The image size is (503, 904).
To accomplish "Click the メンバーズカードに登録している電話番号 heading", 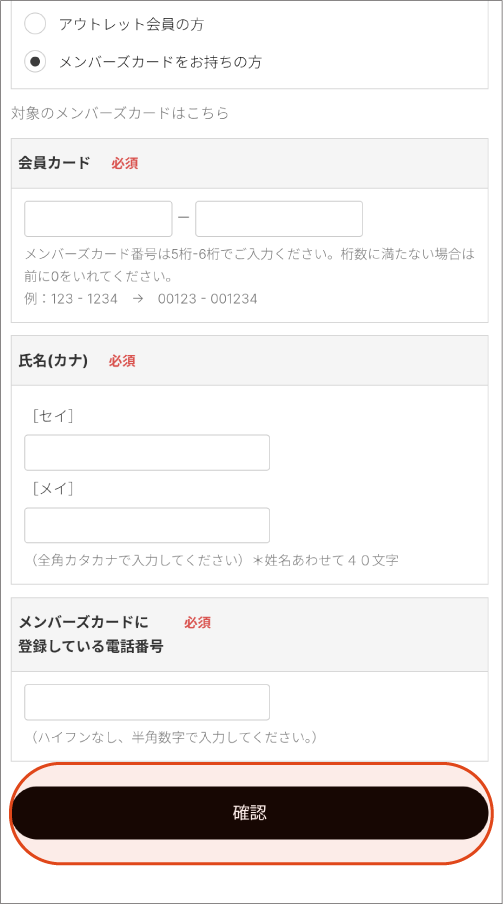I will 91,634.
